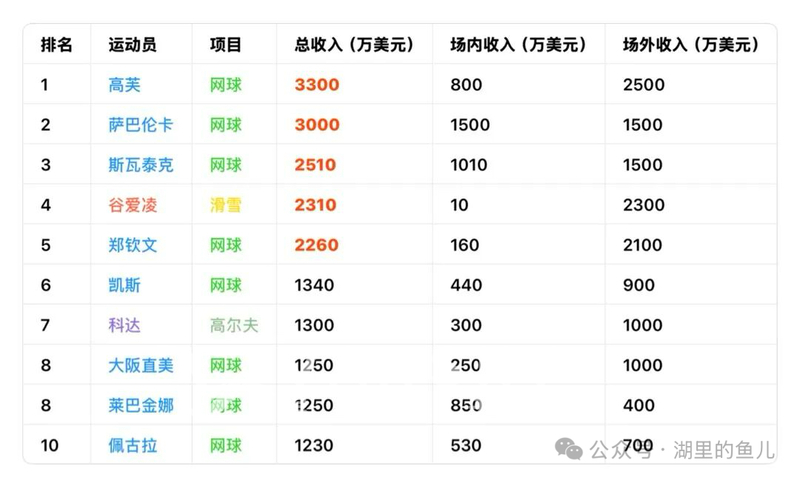Click the 场内收入（万美元） column header
Screen dimensions: 800x486
(518, 45)
